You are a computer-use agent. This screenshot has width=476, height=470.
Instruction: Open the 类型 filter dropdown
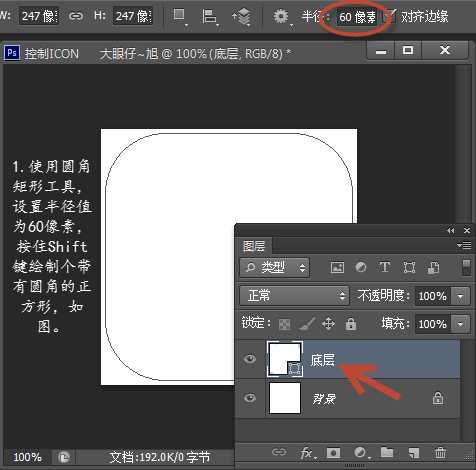click(275, 267)
